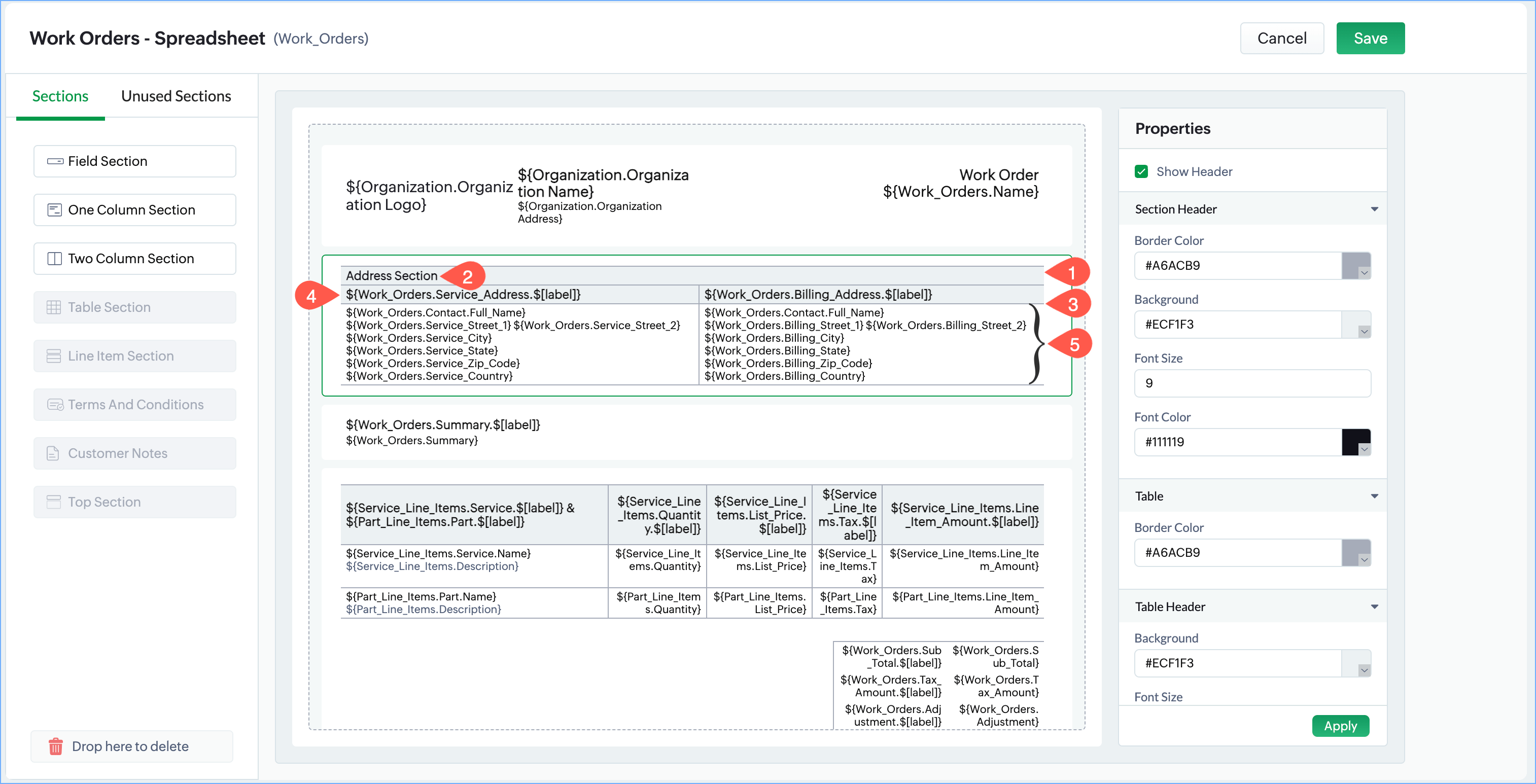1536x784 pixels.
Task: Click the green Save button
Action: point(1370,38)
